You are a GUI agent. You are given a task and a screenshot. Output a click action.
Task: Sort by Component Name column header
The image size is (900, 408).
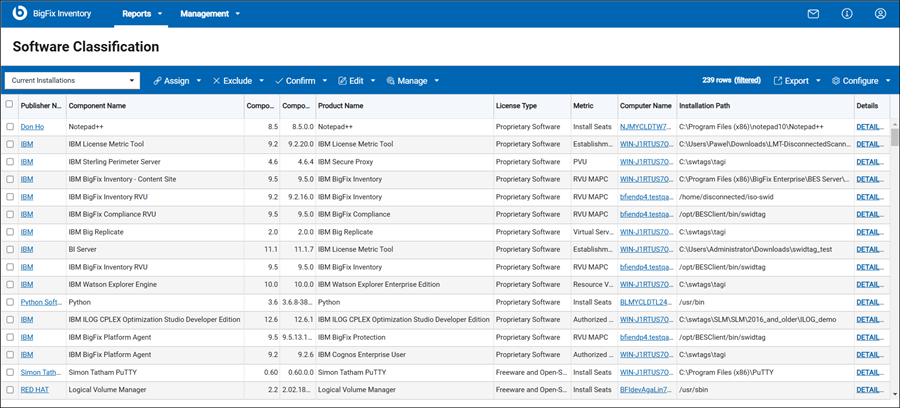click(97, 106)
